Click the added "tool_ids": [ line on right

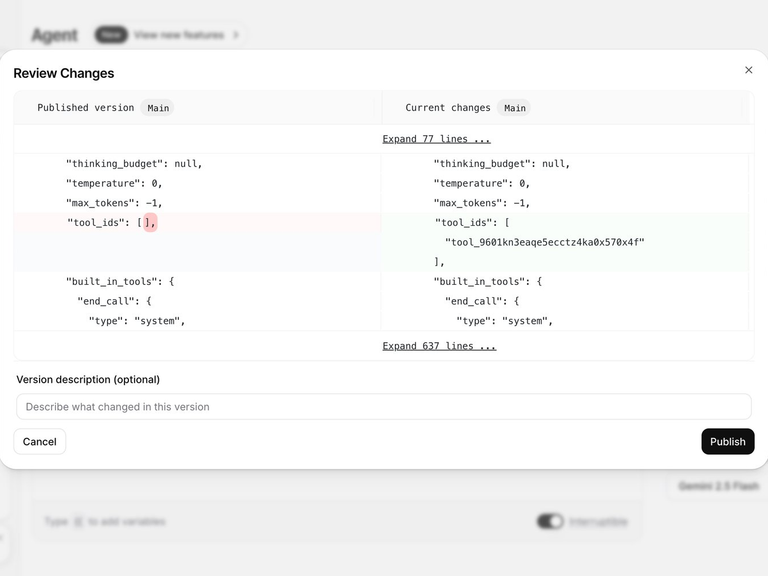tap(472, 222)
